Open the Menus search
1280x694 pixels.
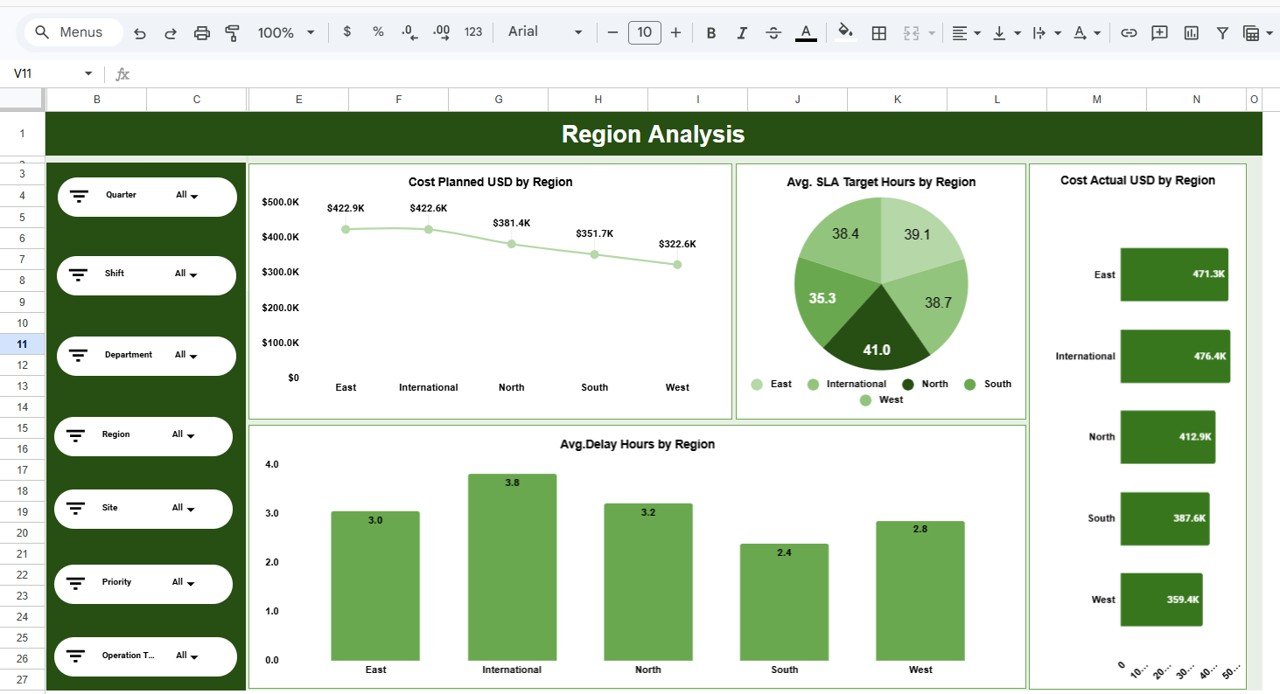70,32
